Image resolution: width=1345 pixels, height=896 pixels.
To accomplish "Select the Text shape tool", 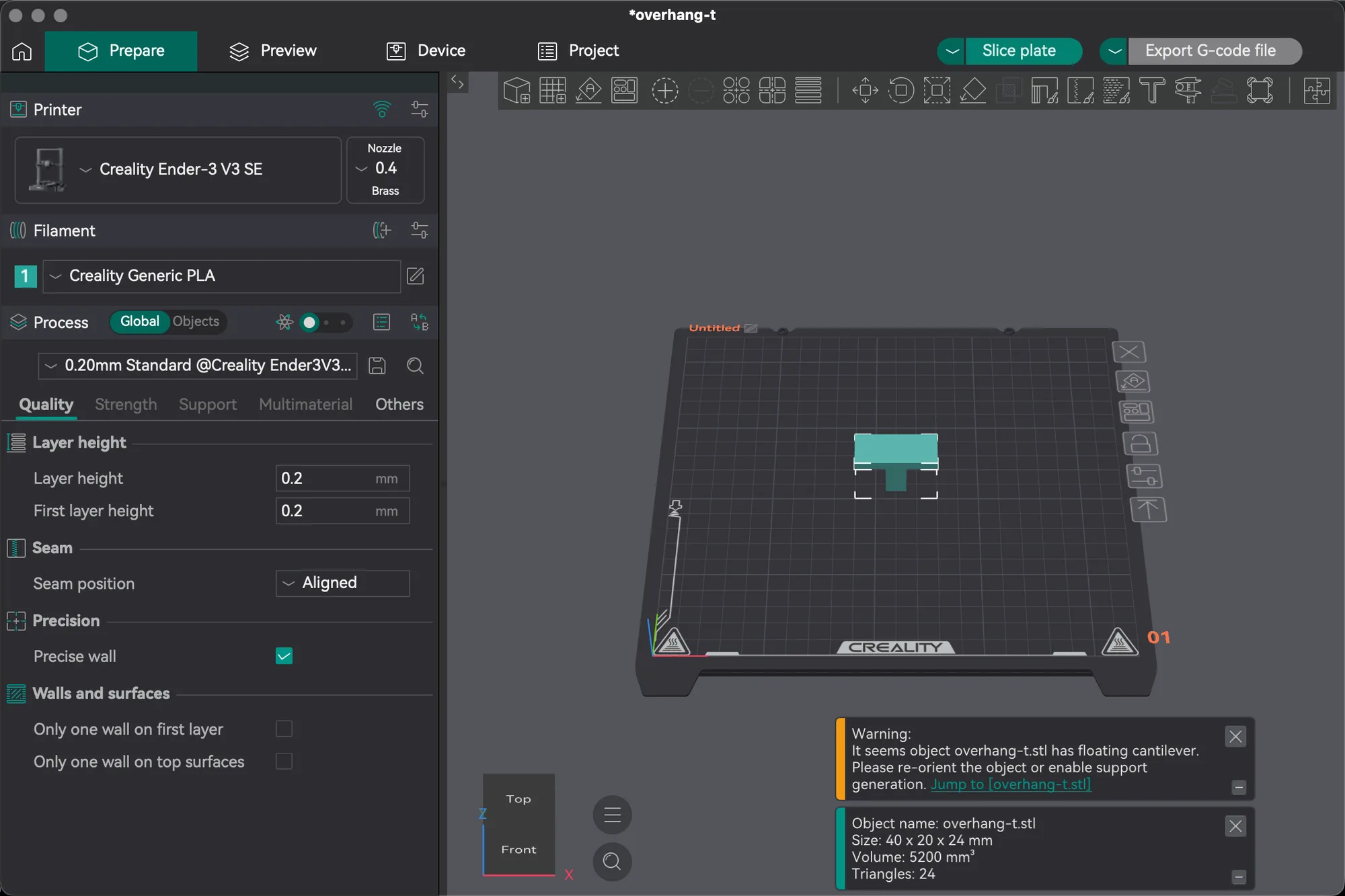I will pos(1152,90).
